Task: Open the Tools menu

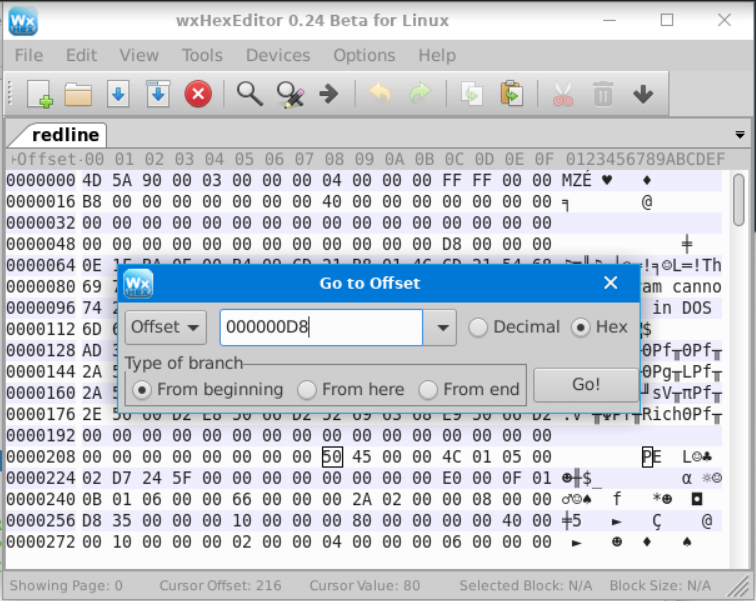Action: tap(202, 55)
